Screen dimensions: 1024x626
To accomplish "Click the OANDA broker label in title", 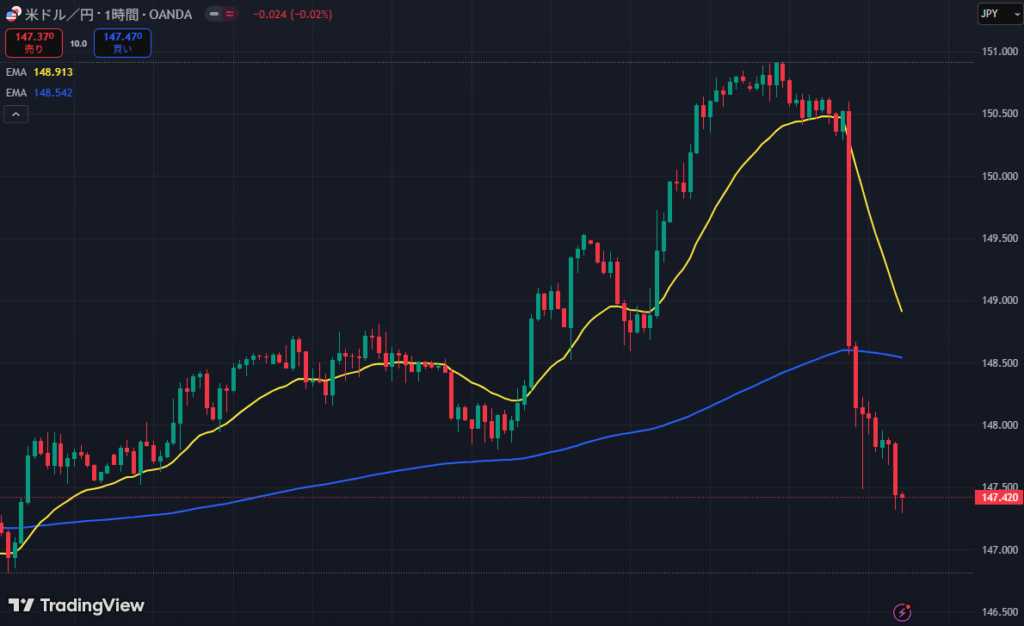I will point(171,14).
